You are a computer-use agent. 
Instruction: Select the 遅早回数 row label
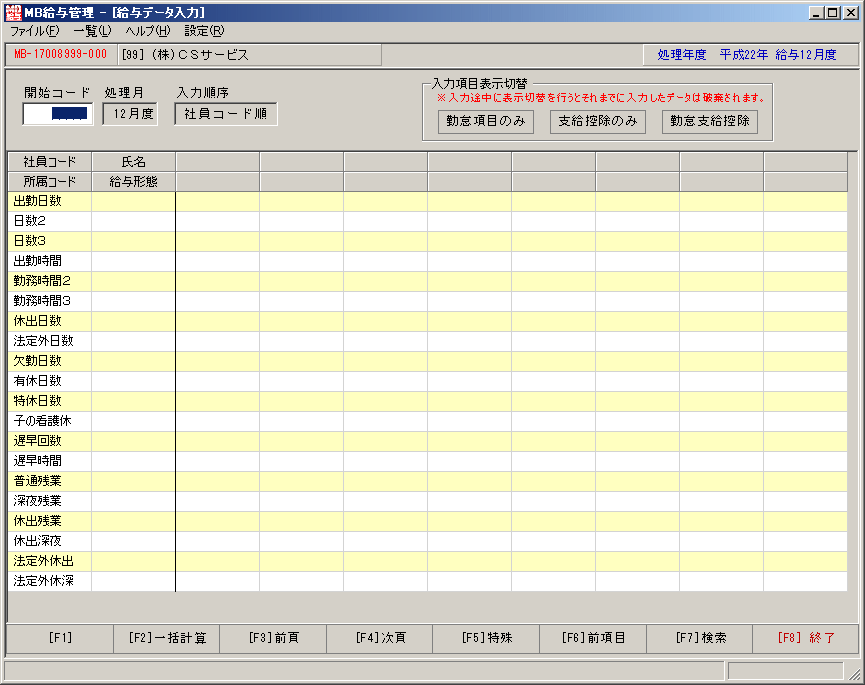[50, 441]
